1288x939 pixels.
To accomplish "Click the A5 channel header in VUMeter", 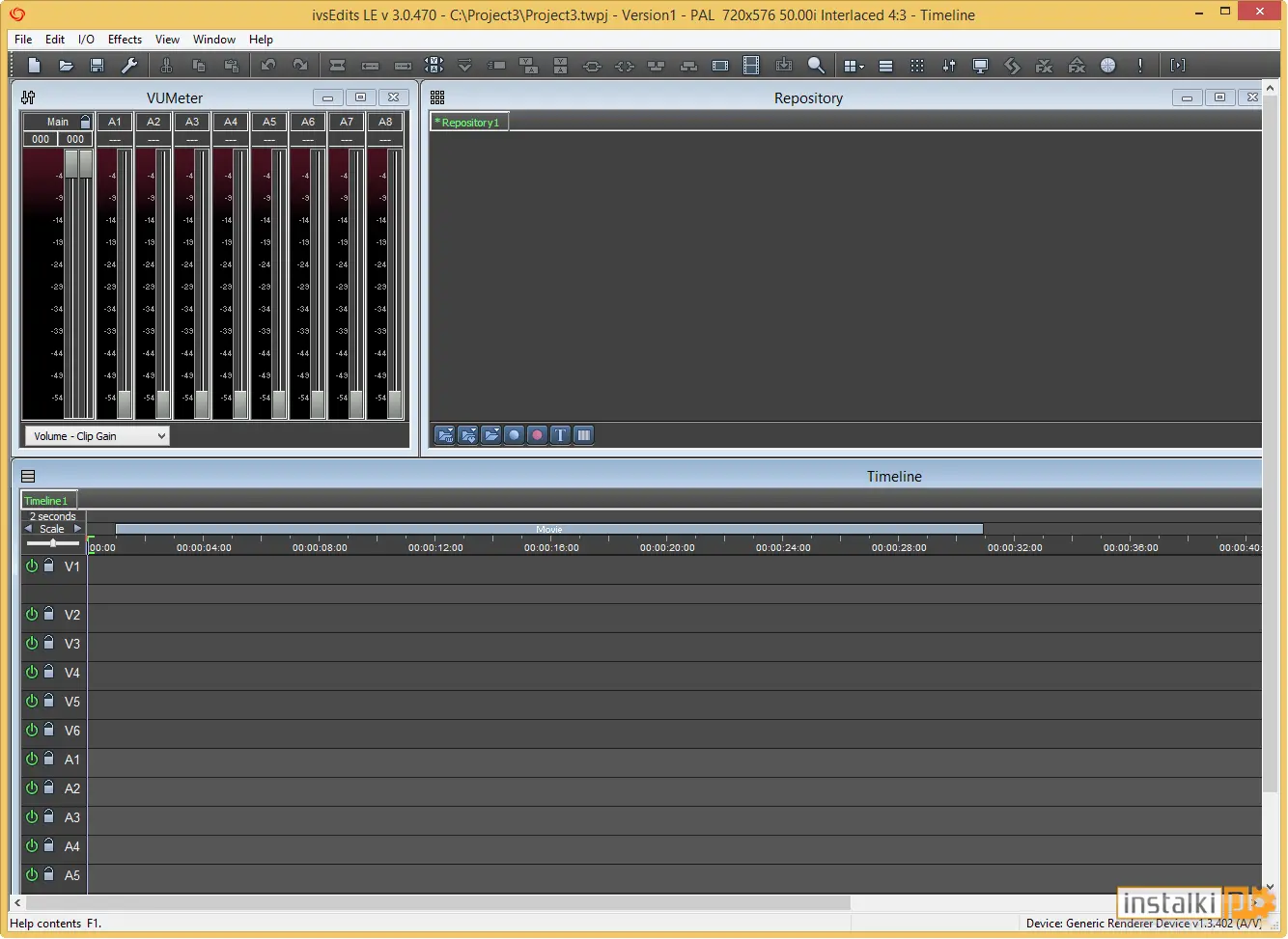I will coord(269,122).
